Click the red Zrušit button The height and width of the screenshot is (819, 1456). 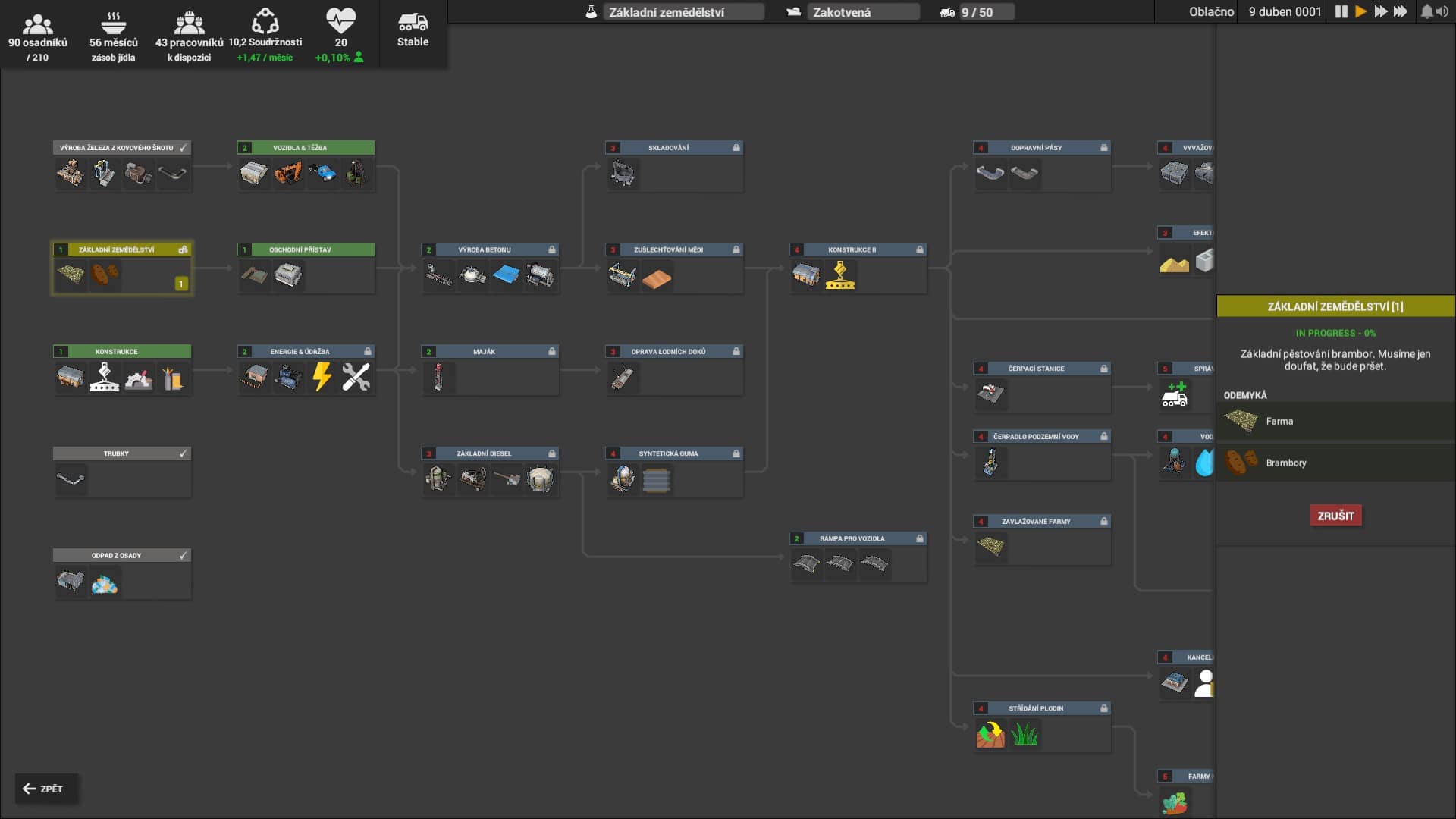click(1335, 516)
